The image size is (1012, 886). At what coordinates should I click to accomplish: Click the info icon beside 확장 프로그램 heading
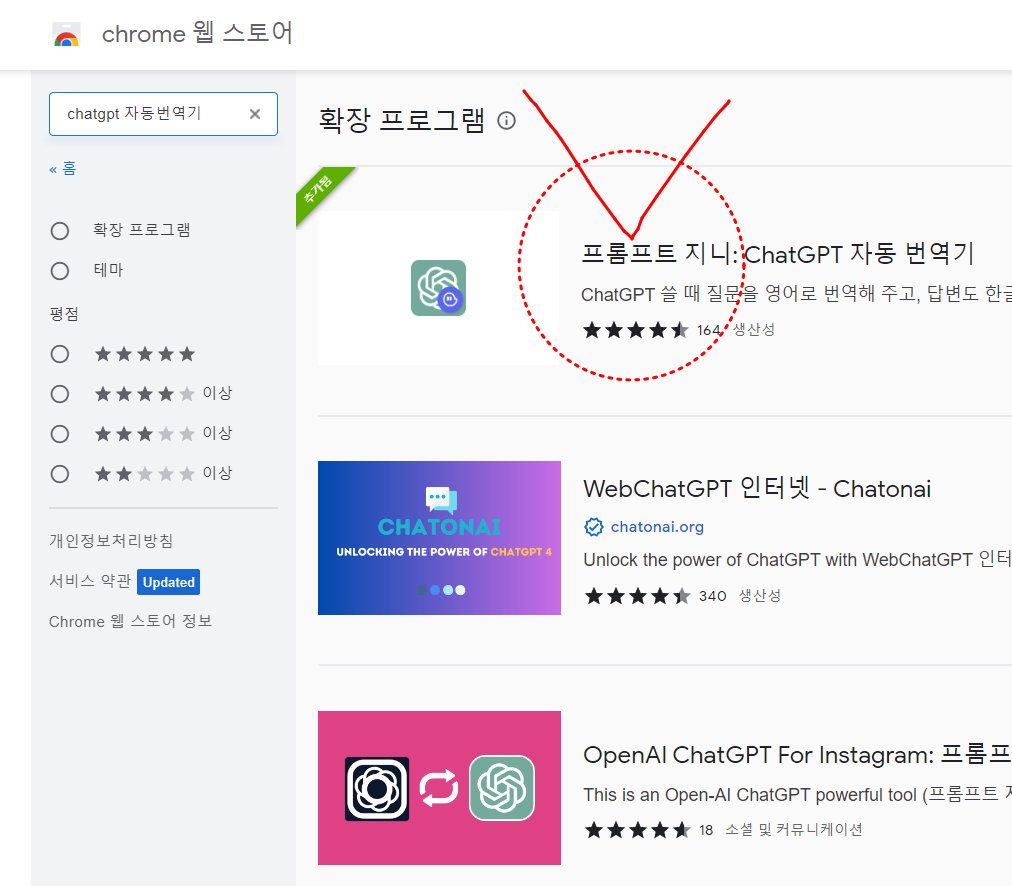(507, 121)
